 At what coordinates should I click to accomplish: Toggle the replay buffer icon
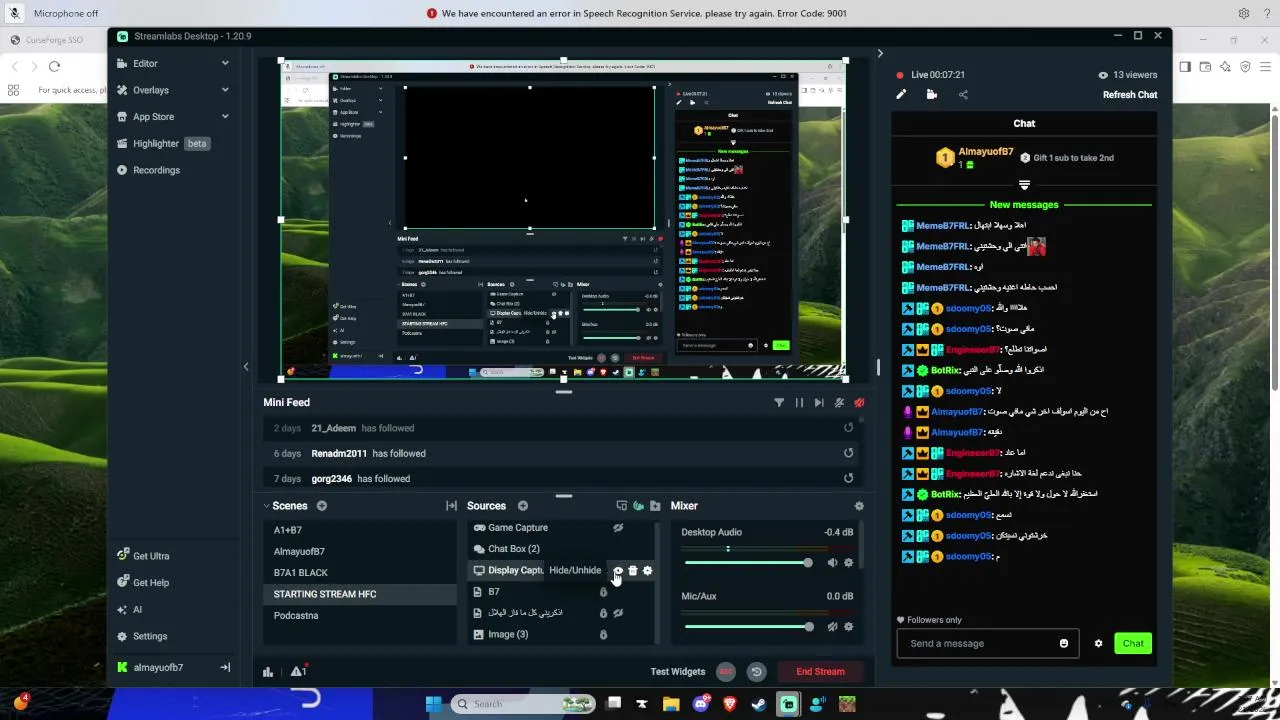756,672
